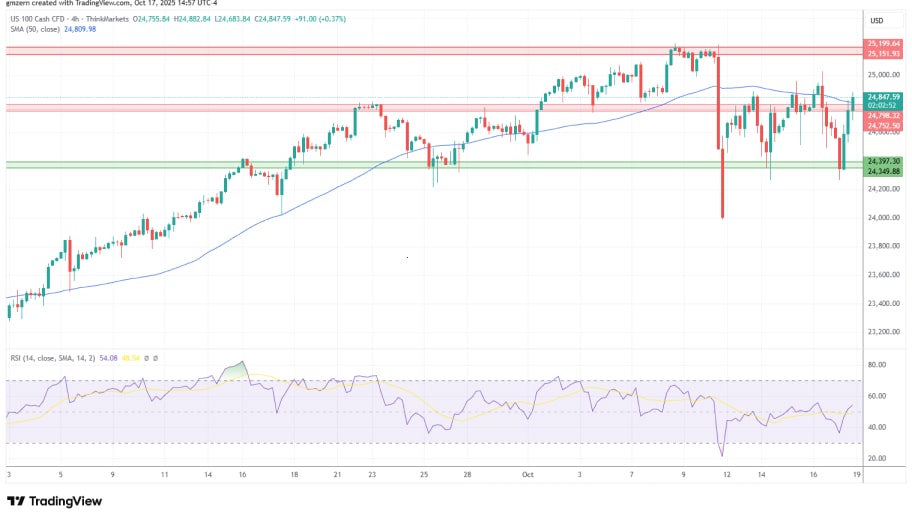The width and height of the screenshot is (912, 513).
Task: Click the TradingView logo at bottom left
Action: [x=52, y=500]
